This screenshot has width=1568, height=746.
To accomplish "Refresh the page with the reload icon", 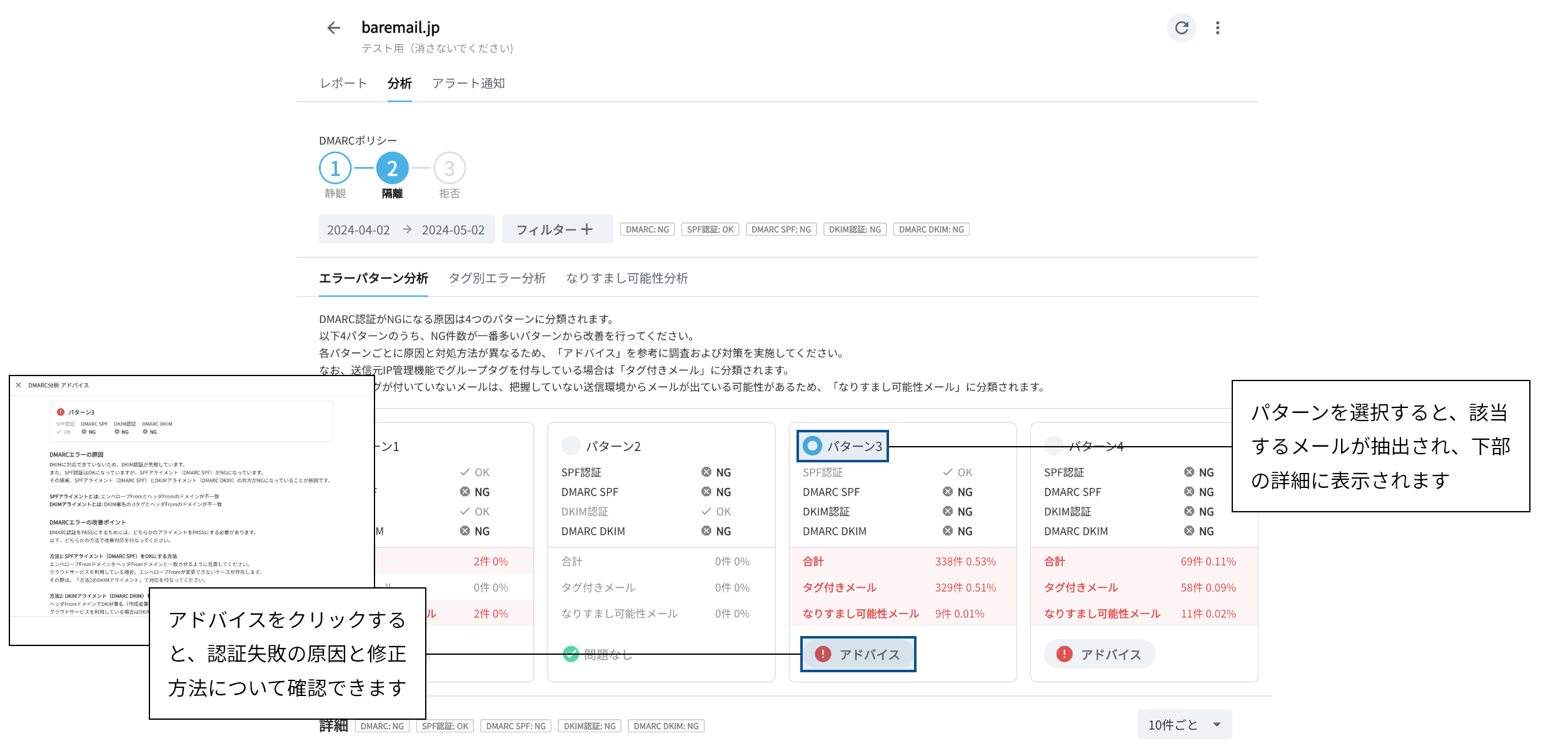I will point(1181,28).
